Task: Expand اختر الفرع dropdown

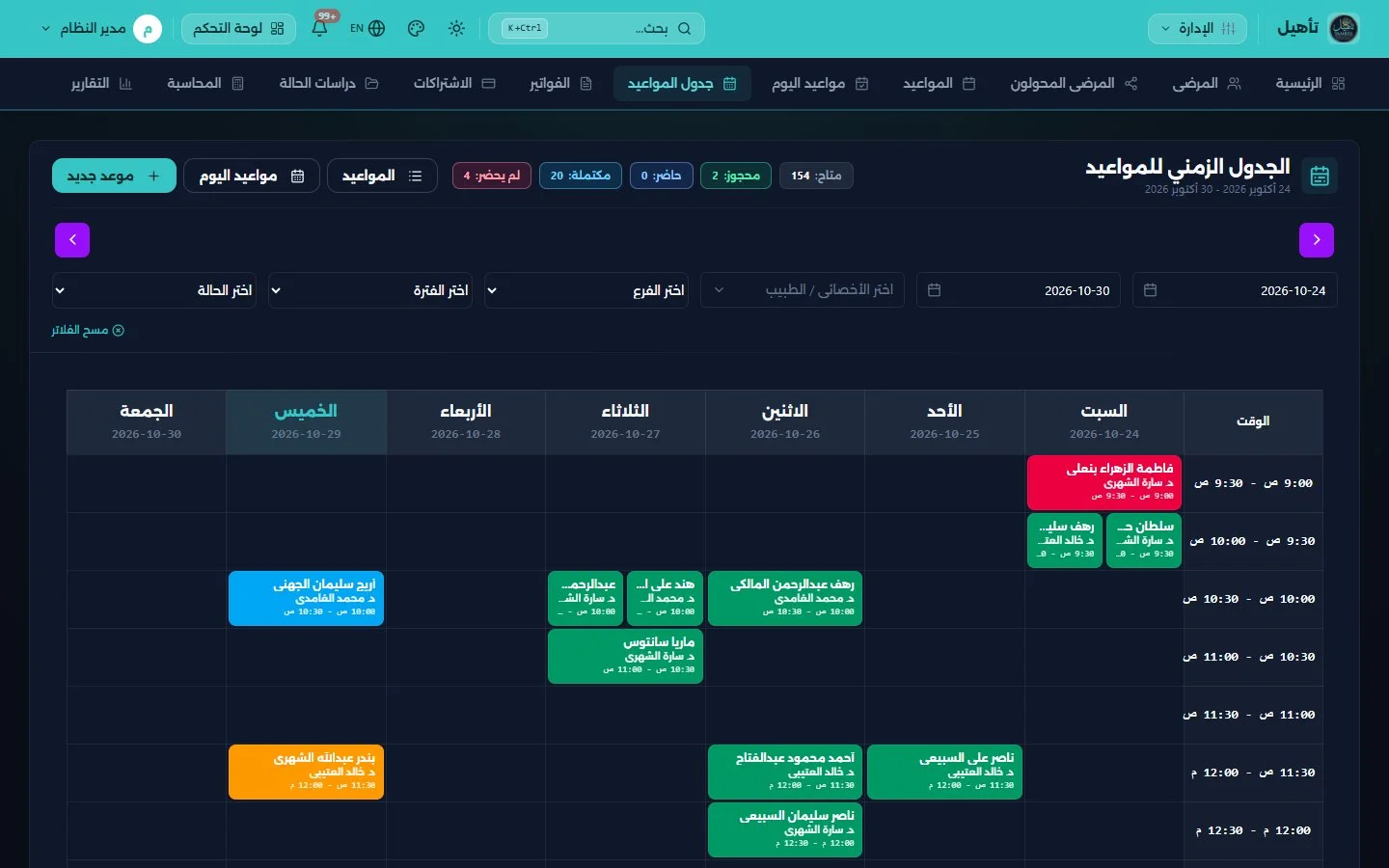Action: click(x=586, y=290)
